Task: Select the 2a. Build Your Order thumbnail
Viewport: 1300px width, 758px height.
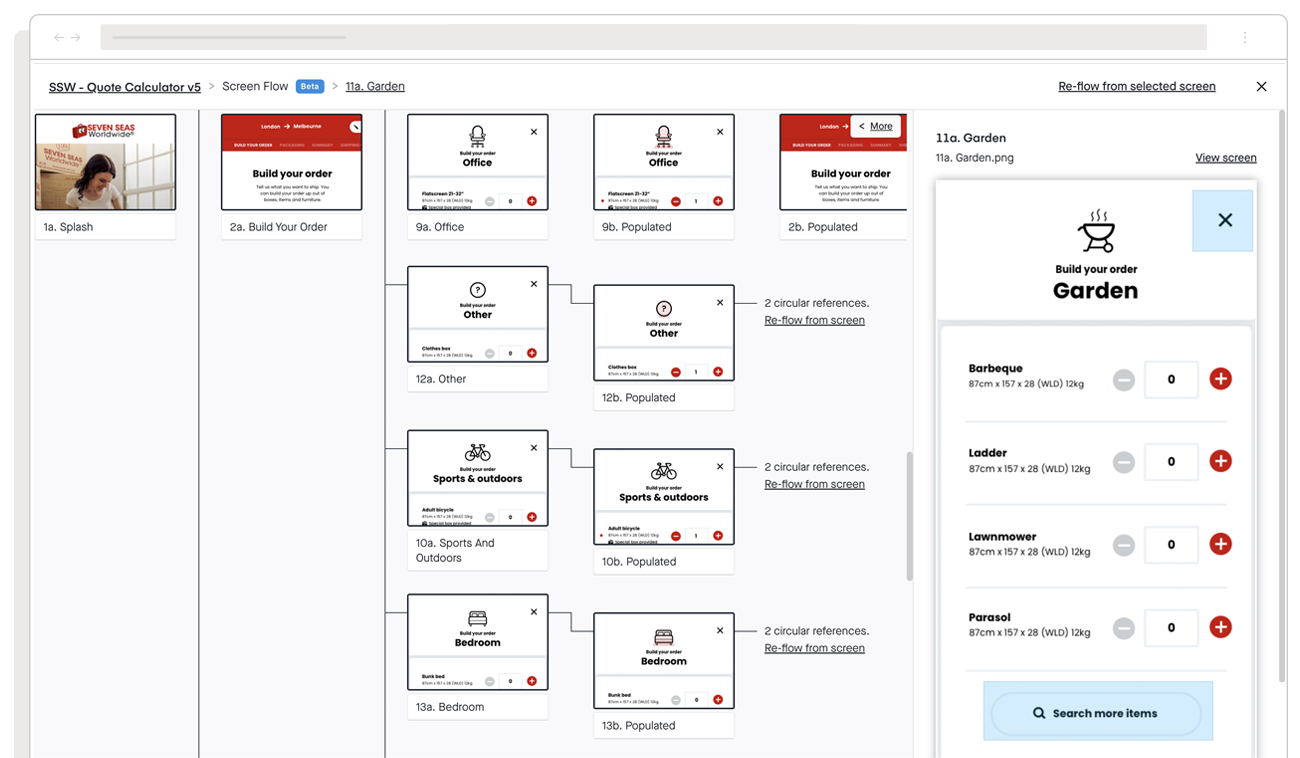Action: click(x=291, y=162)
